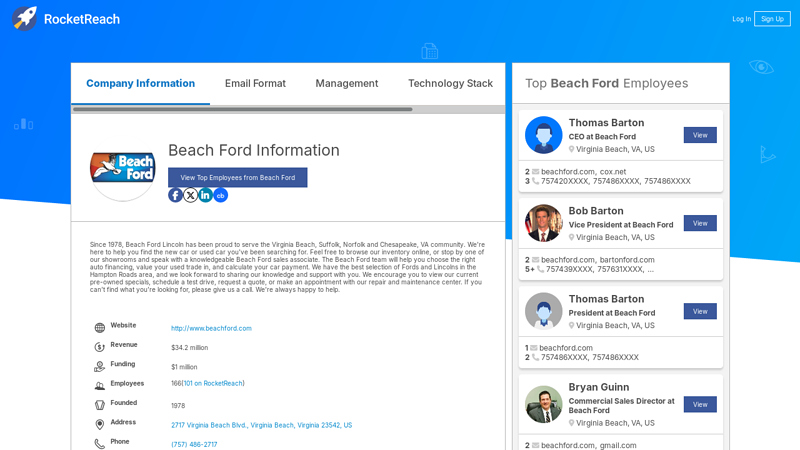The height and width of the screenshot is (450, 800).
Task: Open Beach Ford's LinkedIn icon
Action: [x=205, y=195]
